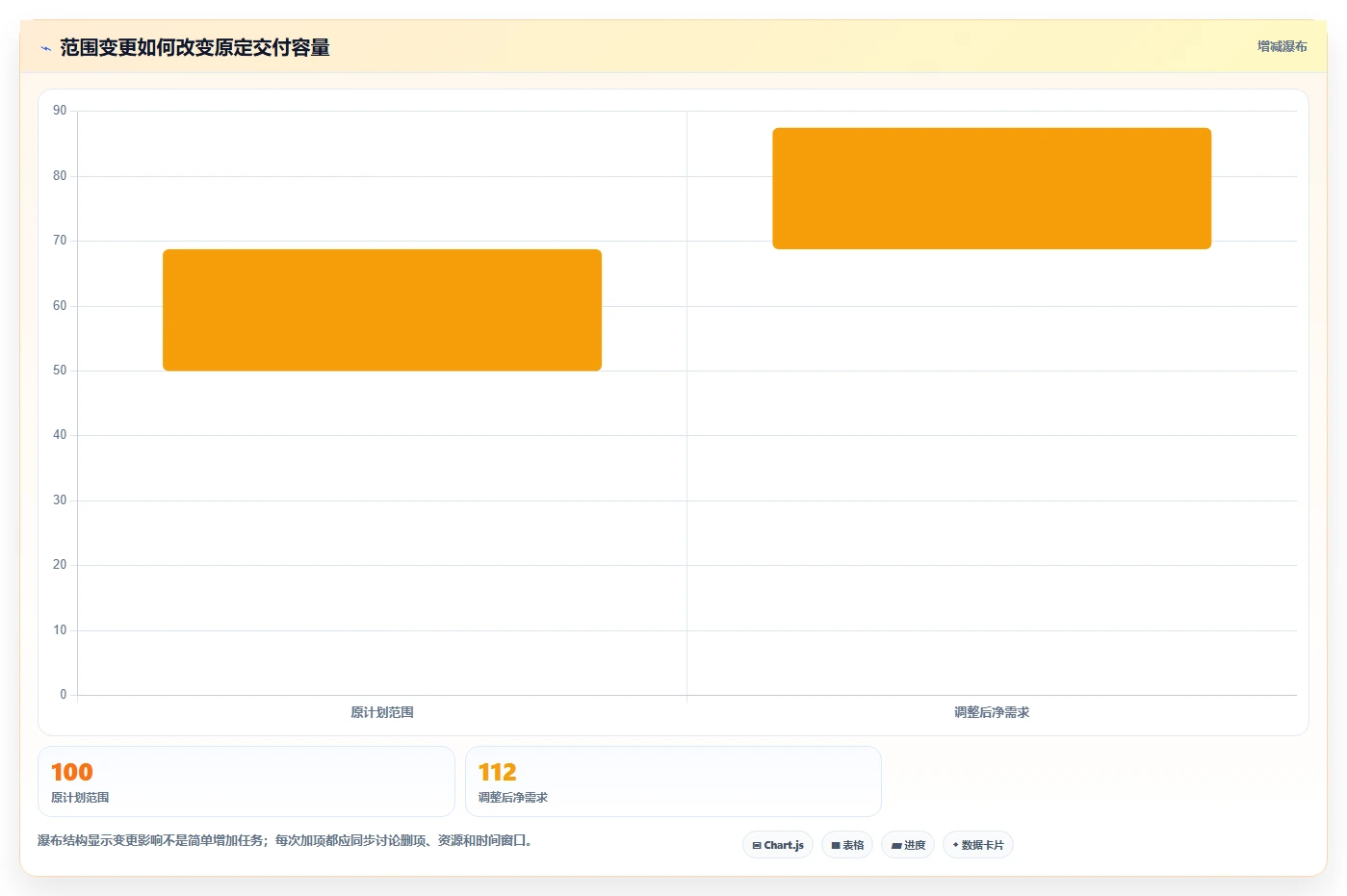This screenshot has width=1347, height=896.
Task: Click the description text starting 瀑布结构显示
Action: click(285, 840)
